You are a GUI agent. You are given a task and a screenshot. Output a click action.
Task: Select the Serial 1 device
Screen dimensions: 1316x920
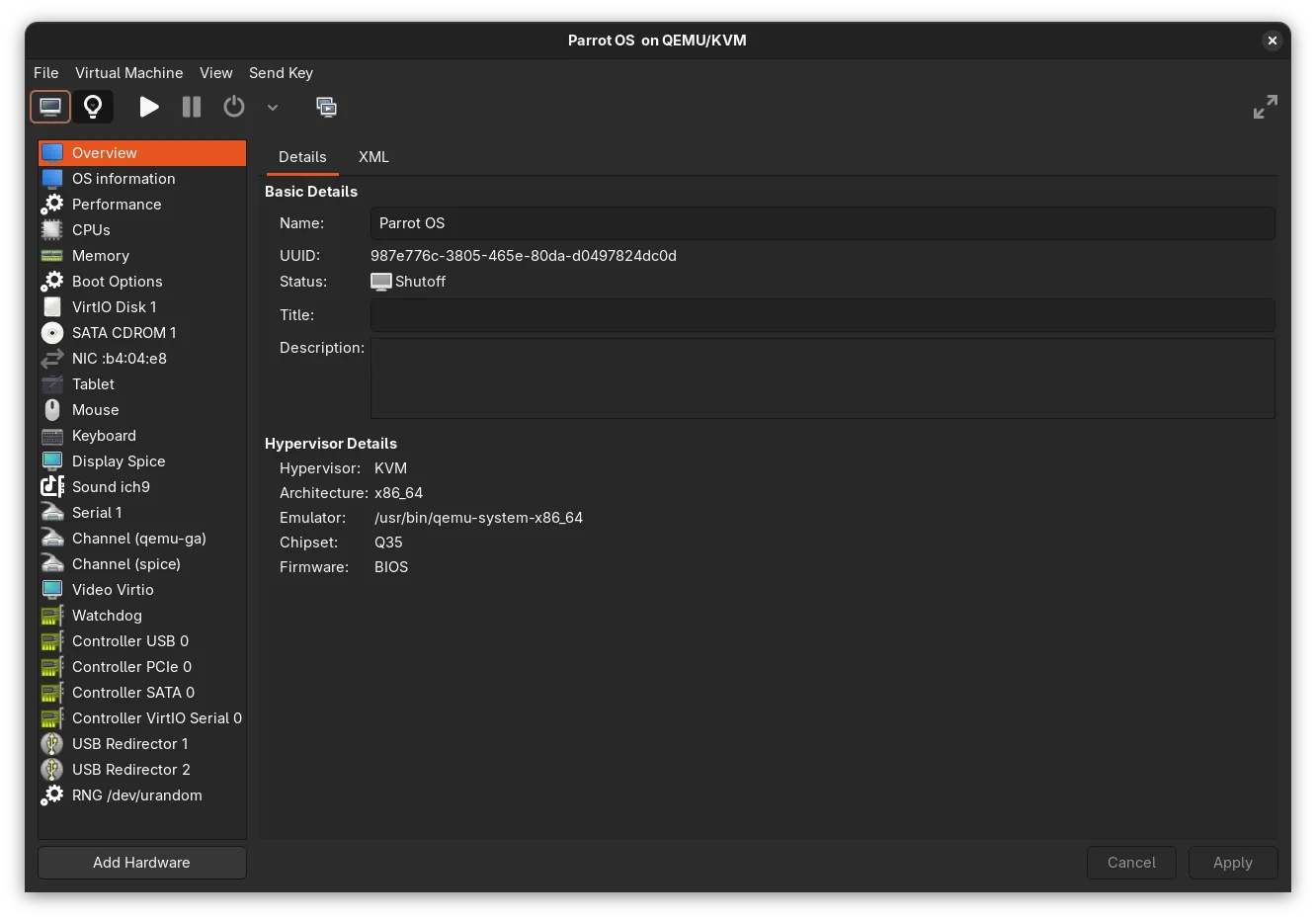[142, 513]
